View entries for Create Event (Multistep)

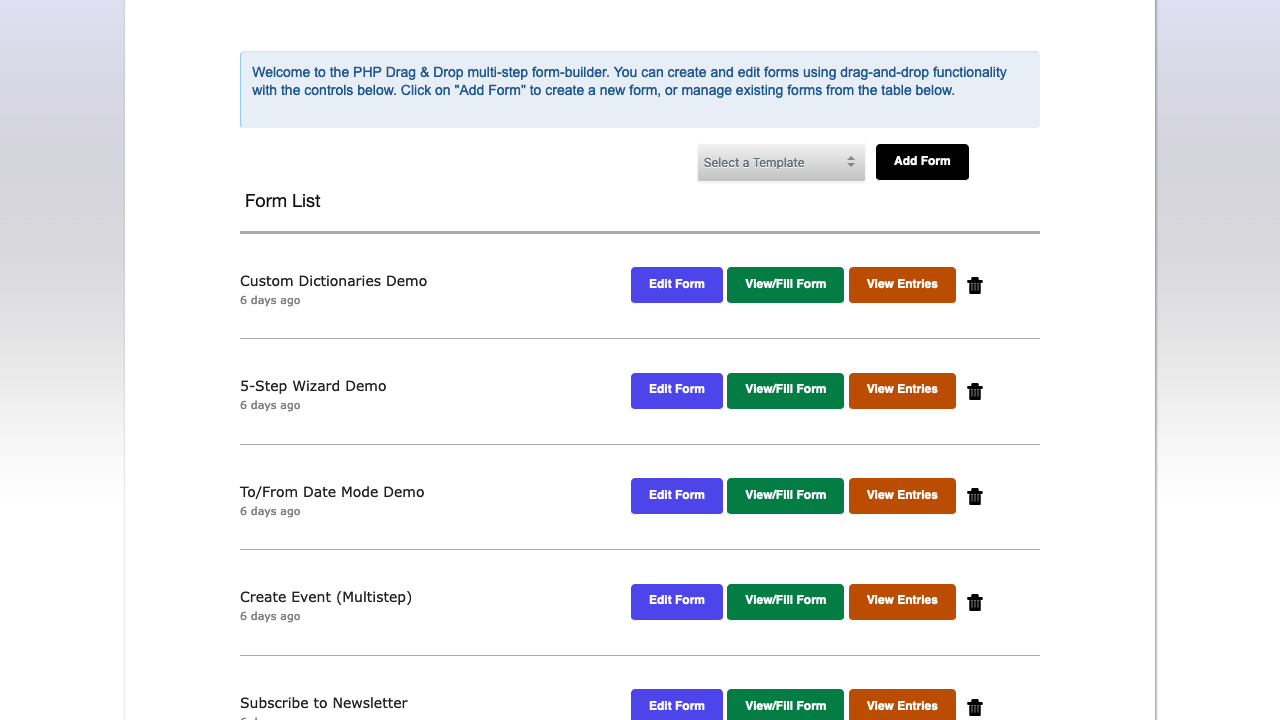click(x=902, y=601)
